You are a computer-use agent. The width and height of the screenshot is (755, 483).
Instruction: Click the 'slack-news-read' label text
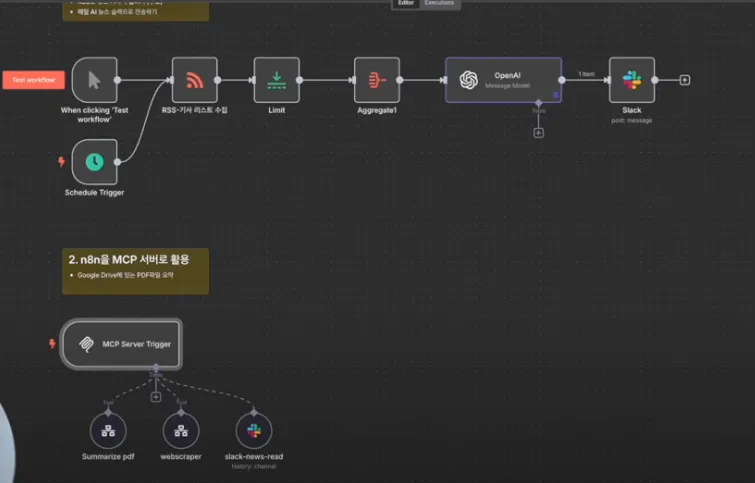(254, 457)
